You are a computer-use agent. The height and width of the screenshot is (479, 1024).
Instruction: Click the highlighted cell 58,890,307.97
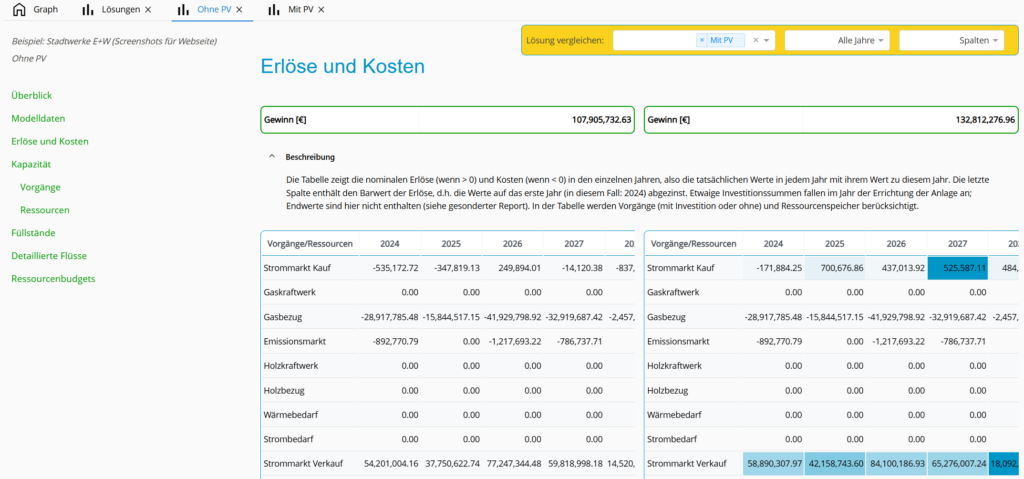tap(773, 464)
